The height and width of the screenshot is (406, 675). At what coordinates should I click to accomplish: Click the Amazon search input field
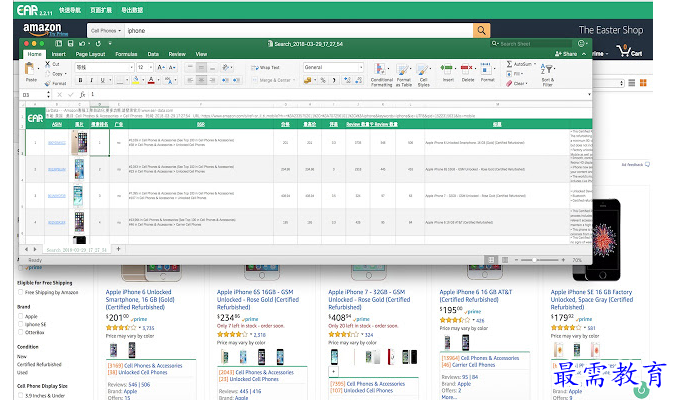(299, 31)
